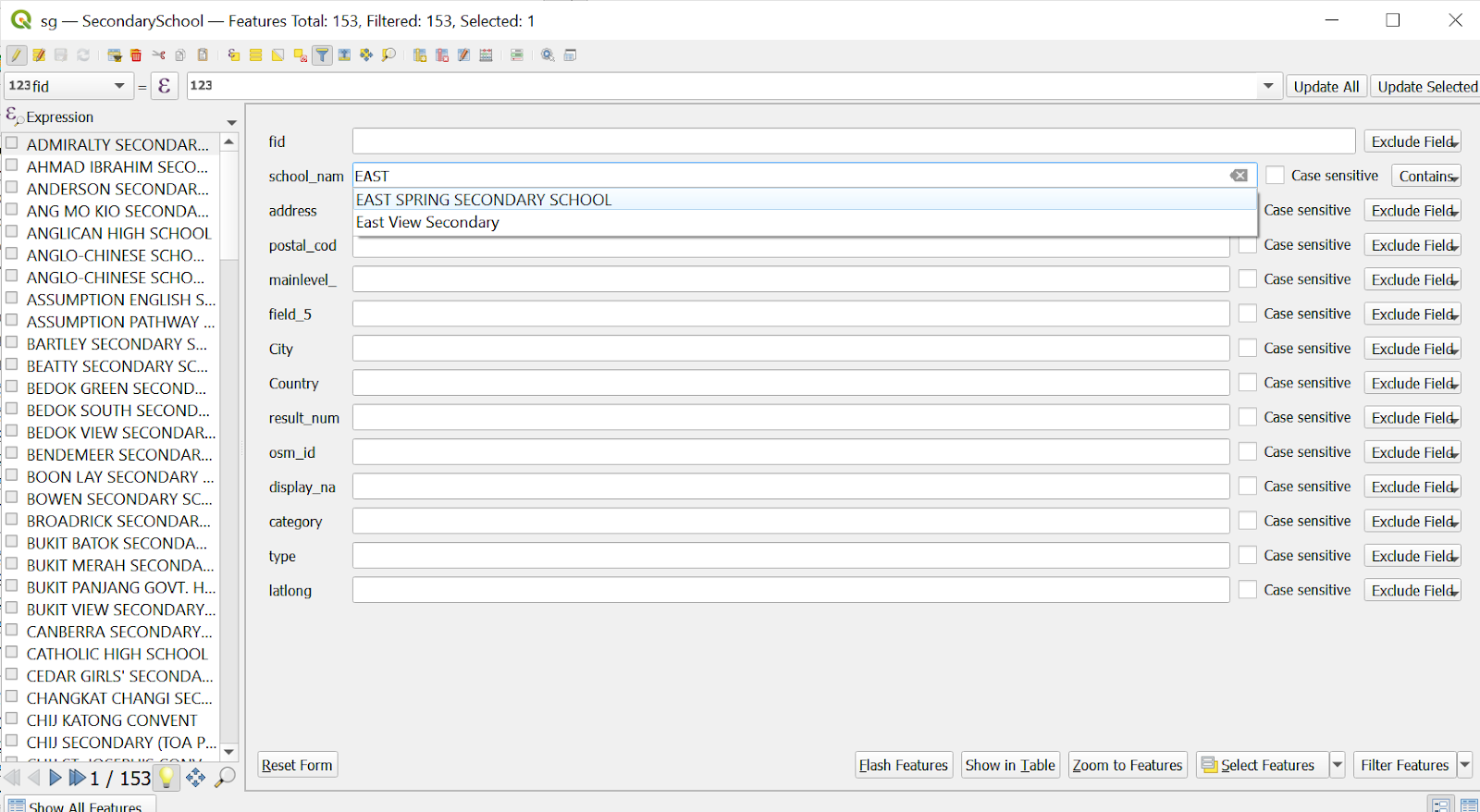
Task: Open the Contains search operator dropdown
Action: pyautogui.click(x=1428, y=177)
